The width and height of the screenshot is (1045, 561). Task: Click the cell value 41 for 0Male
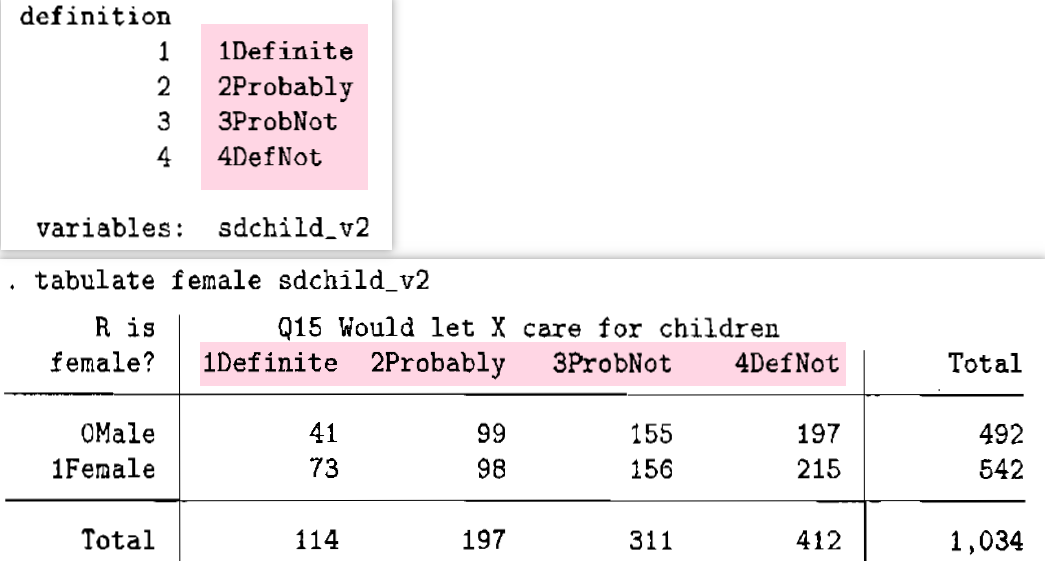(324, 434)
